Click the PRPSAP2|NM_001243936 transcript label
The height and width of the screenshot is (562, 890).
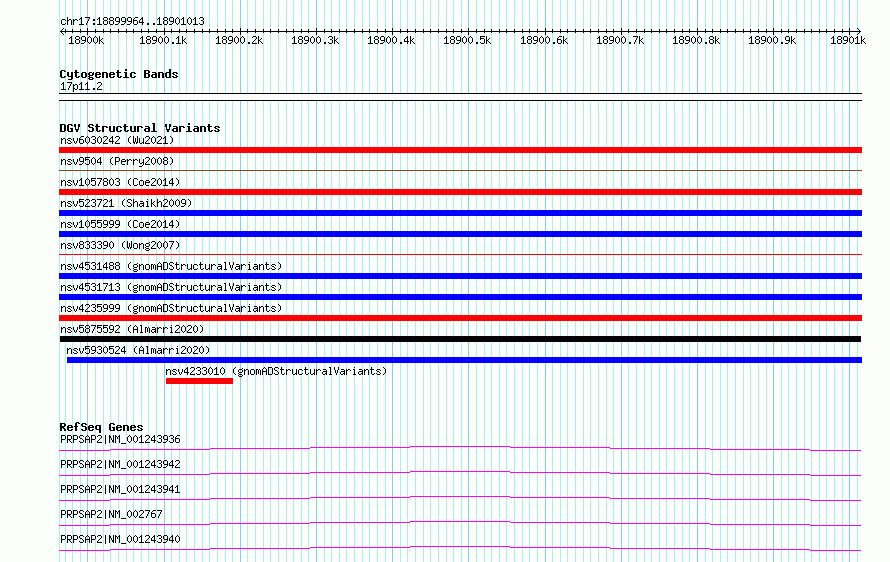click(x=120, y=439)
